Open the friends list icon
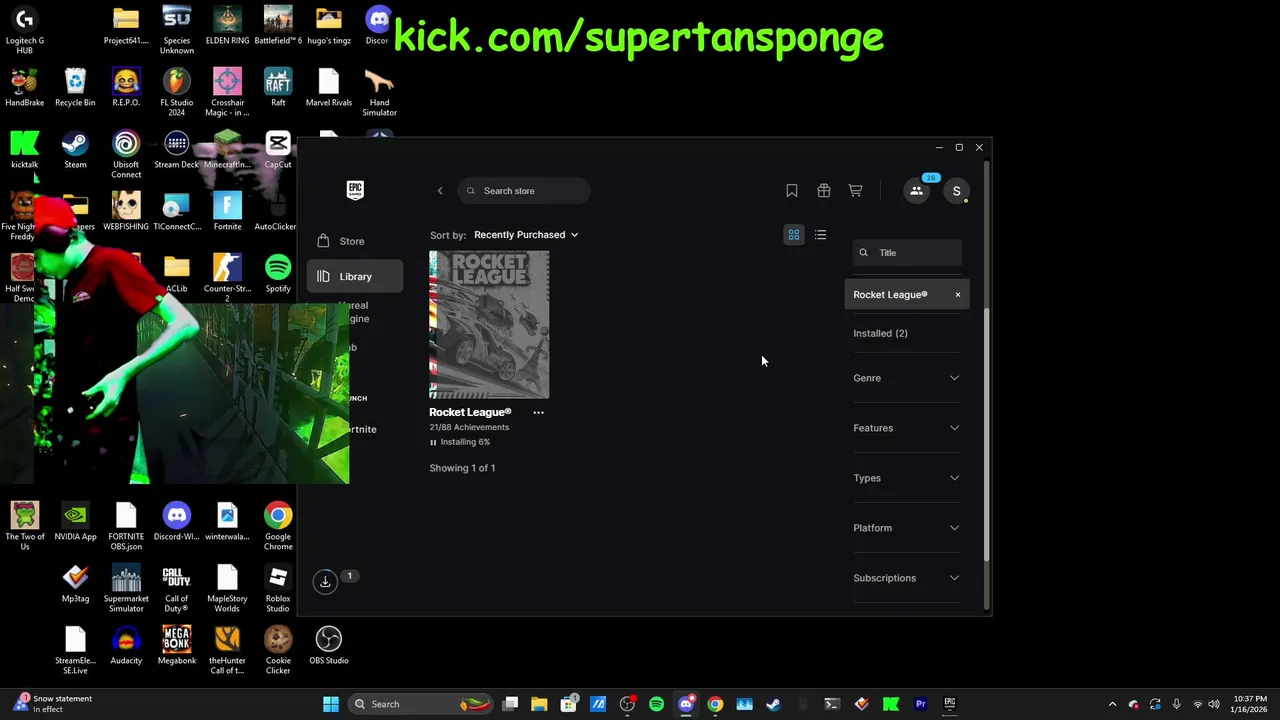Viewport: 1280px width, 720px height. point(917,191)
